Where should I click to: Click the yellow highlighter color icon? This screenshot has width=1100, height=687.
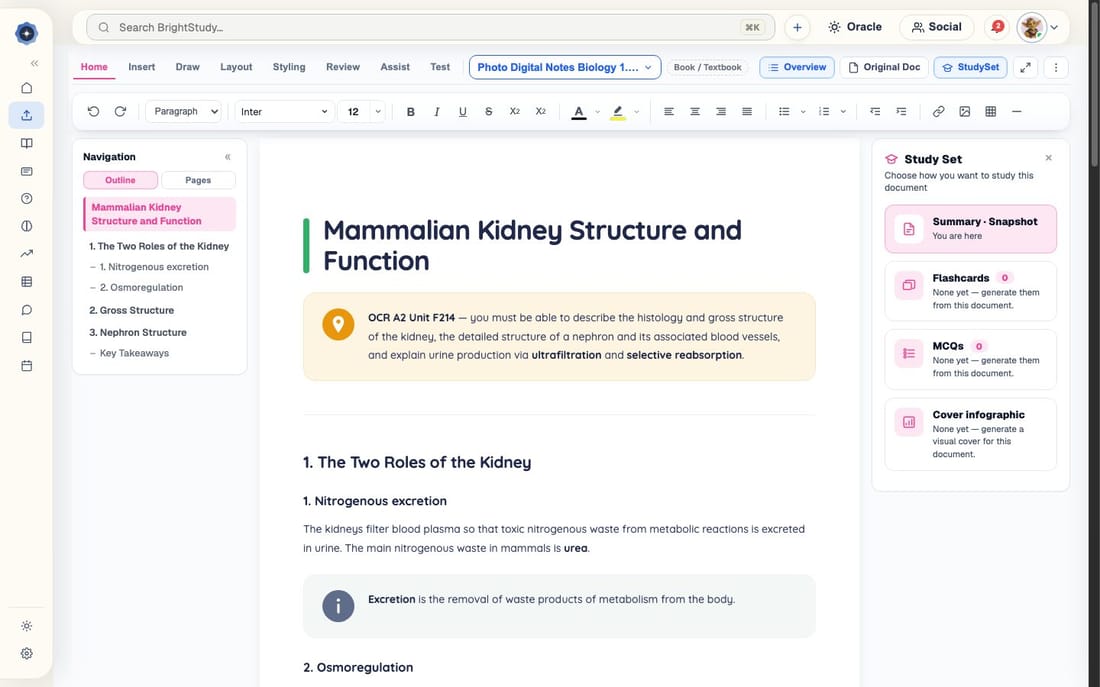click(617, 112)
